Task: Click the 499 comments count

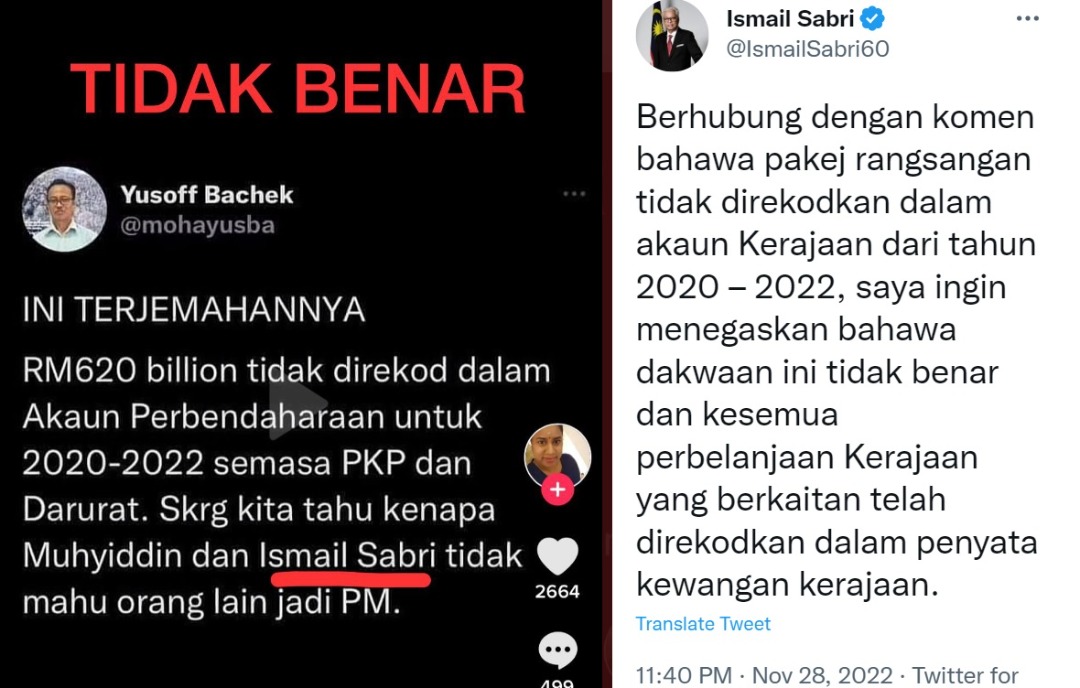Action: pyautogui.click(x=557, y=683)
